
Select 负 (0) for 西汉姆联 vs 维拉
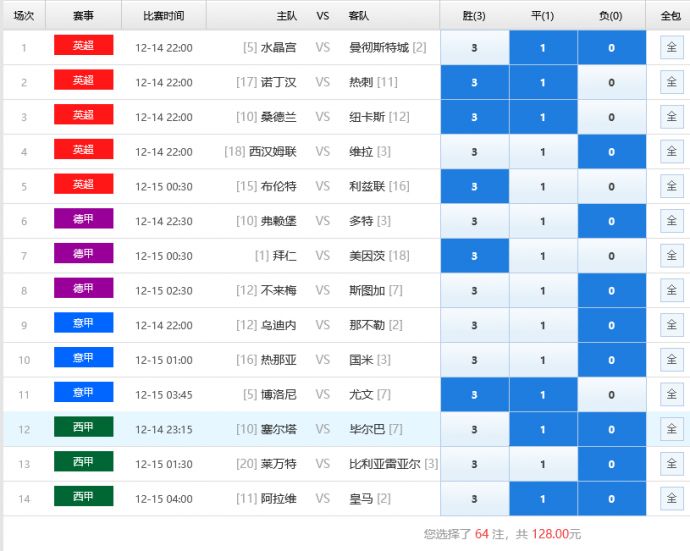[x=612, y=152]
